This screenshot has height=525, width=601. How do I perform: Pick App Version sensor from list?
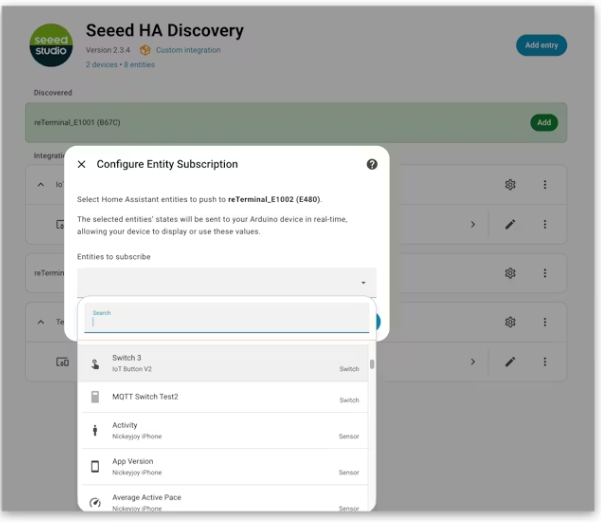tap(225, 466)
